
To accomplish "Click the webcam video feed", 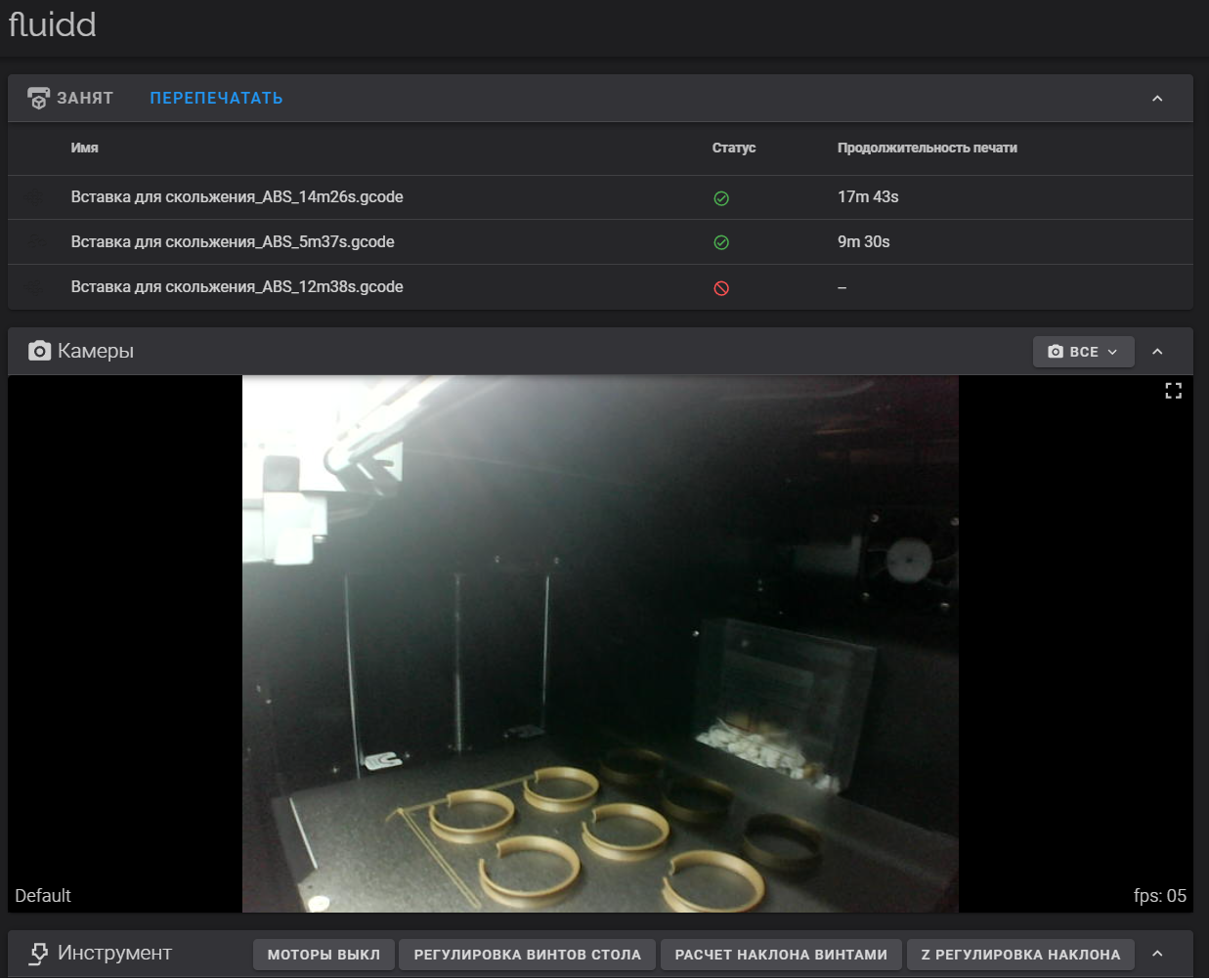I will point(600,644).
